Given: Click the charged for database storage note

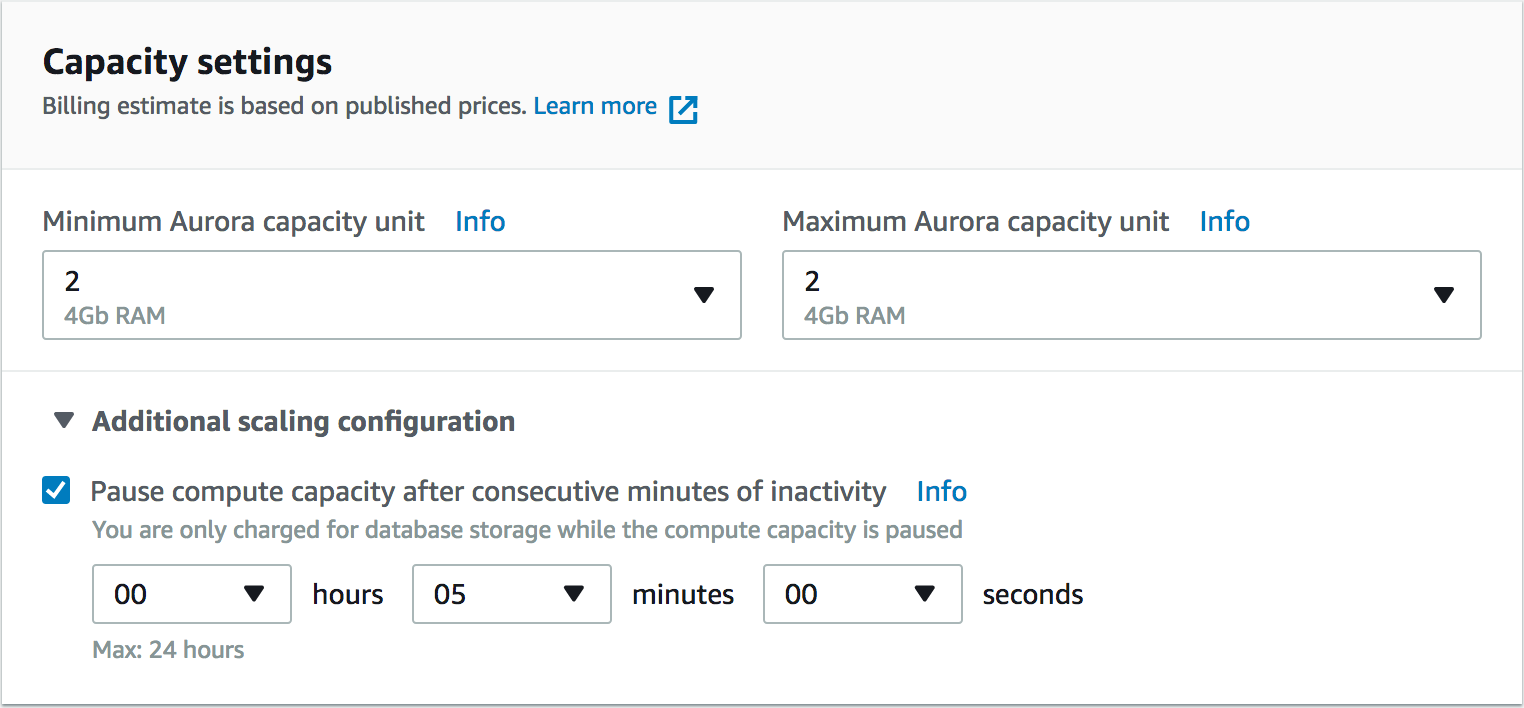Looking at the screenshot, I should coord(527,529).
